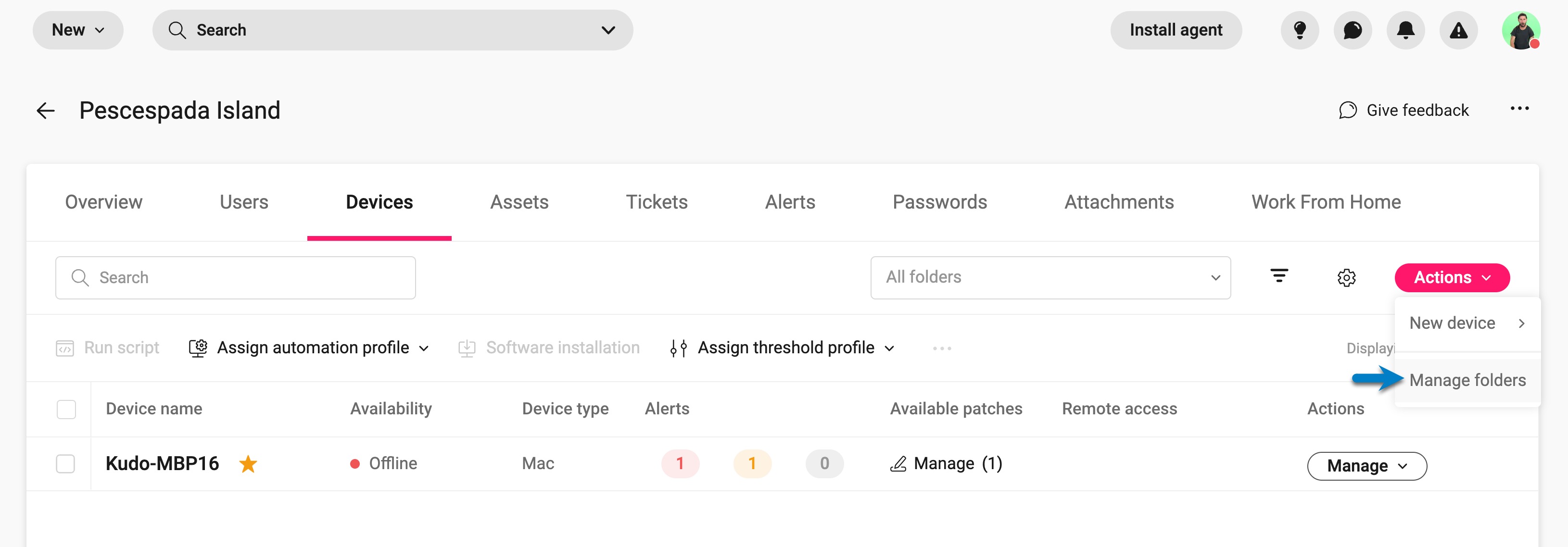This screenshot has height=547, width=1568.
Task: Expand the global search dropdown arrow
Action: pos(607,30)
